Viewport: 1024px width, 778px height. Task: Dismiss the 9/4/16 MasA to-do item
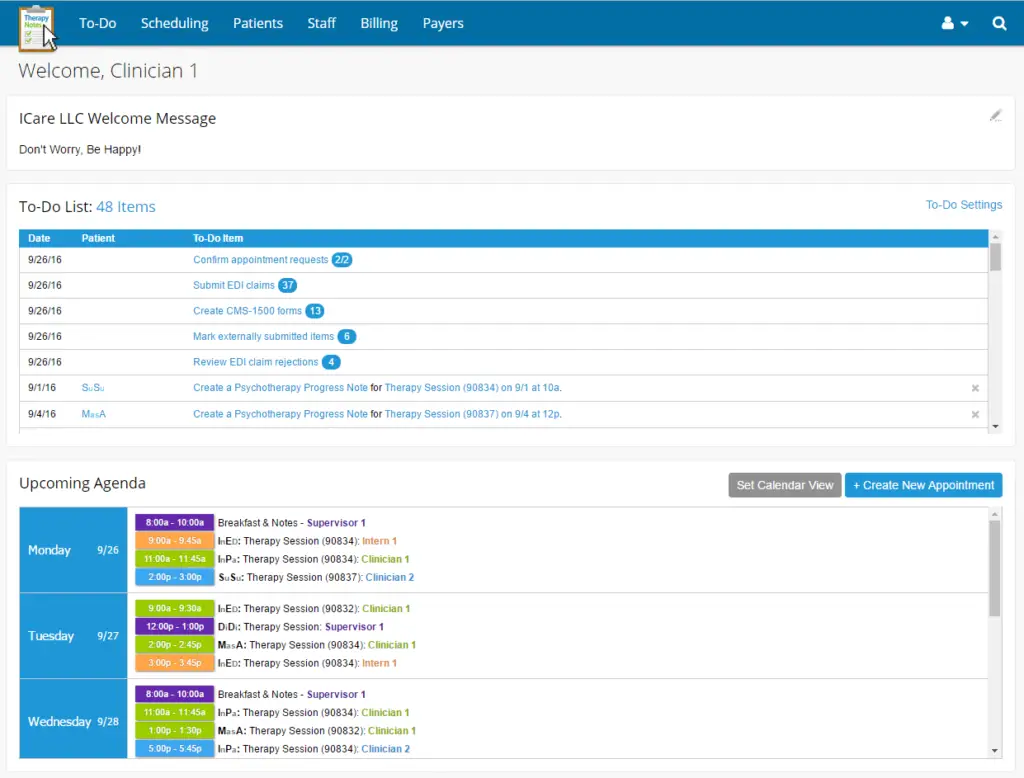click(x=975, y=414)
